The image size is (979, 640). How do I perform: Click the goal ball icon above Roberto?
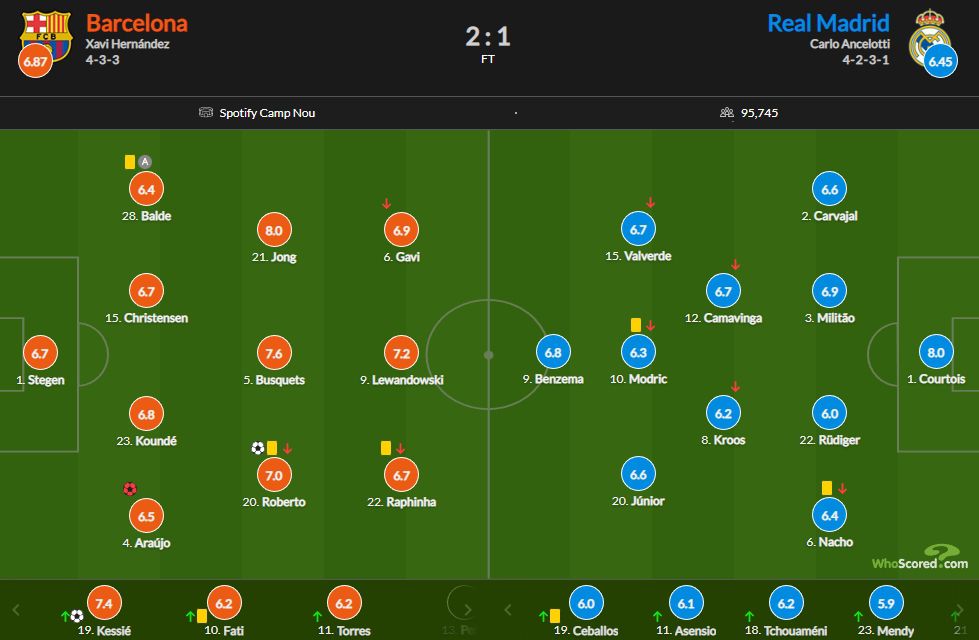pos(258,448)
